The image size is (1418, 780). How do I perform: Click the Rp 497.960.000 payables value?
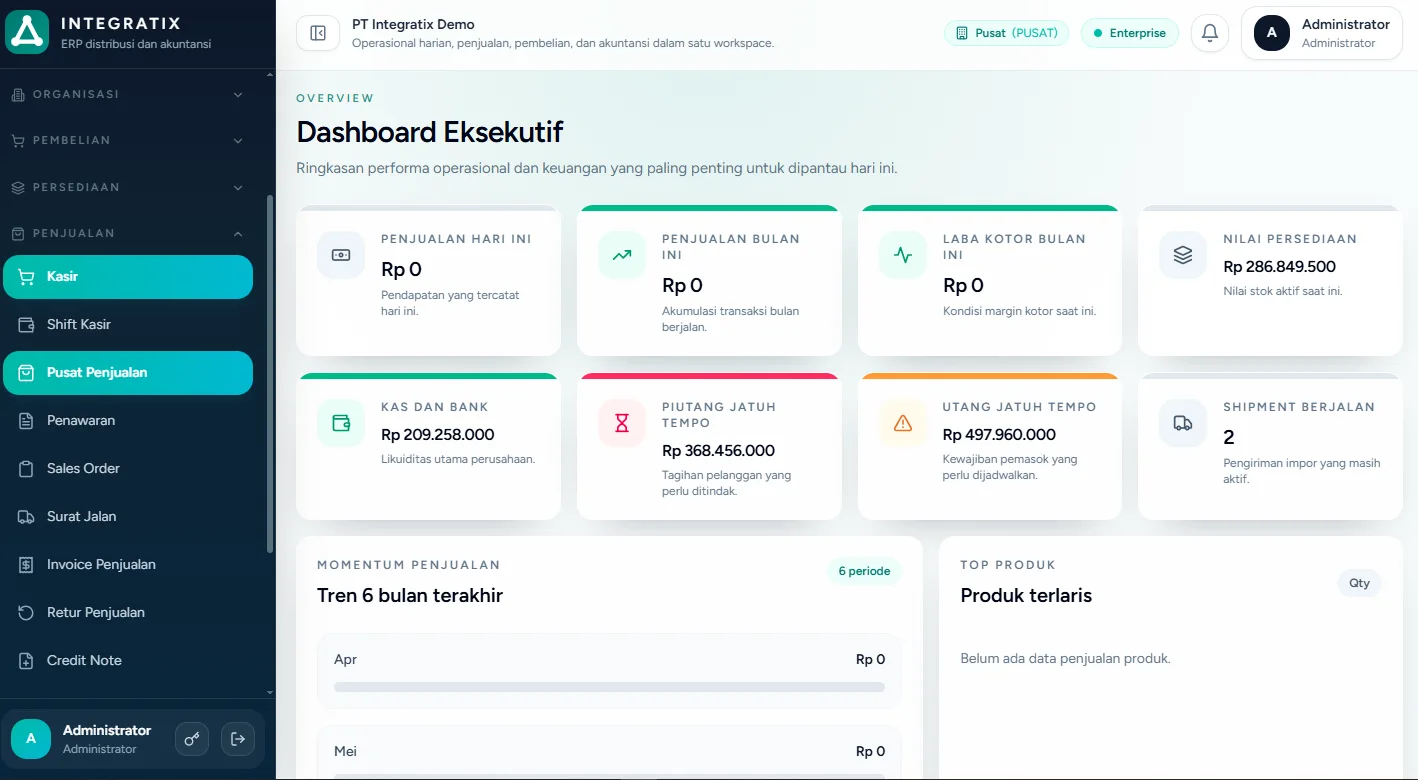click(x=999, y=435)
